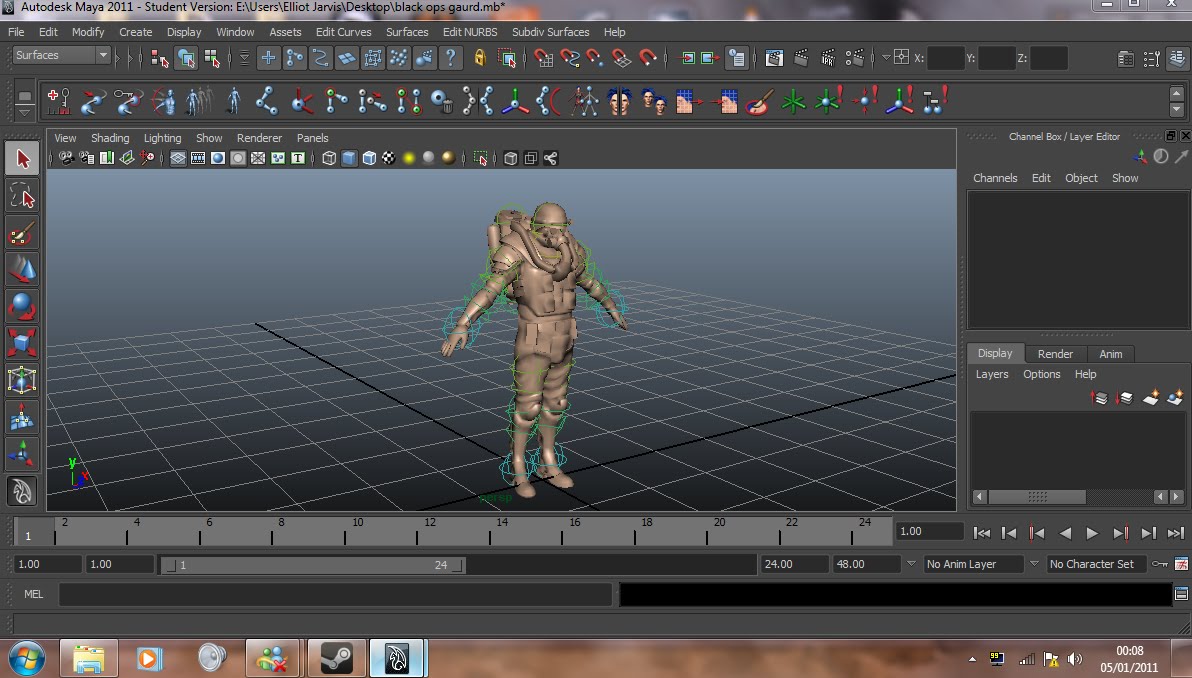Open viewport Renderer menu
1192x678 pixels.
pos(259,138)
